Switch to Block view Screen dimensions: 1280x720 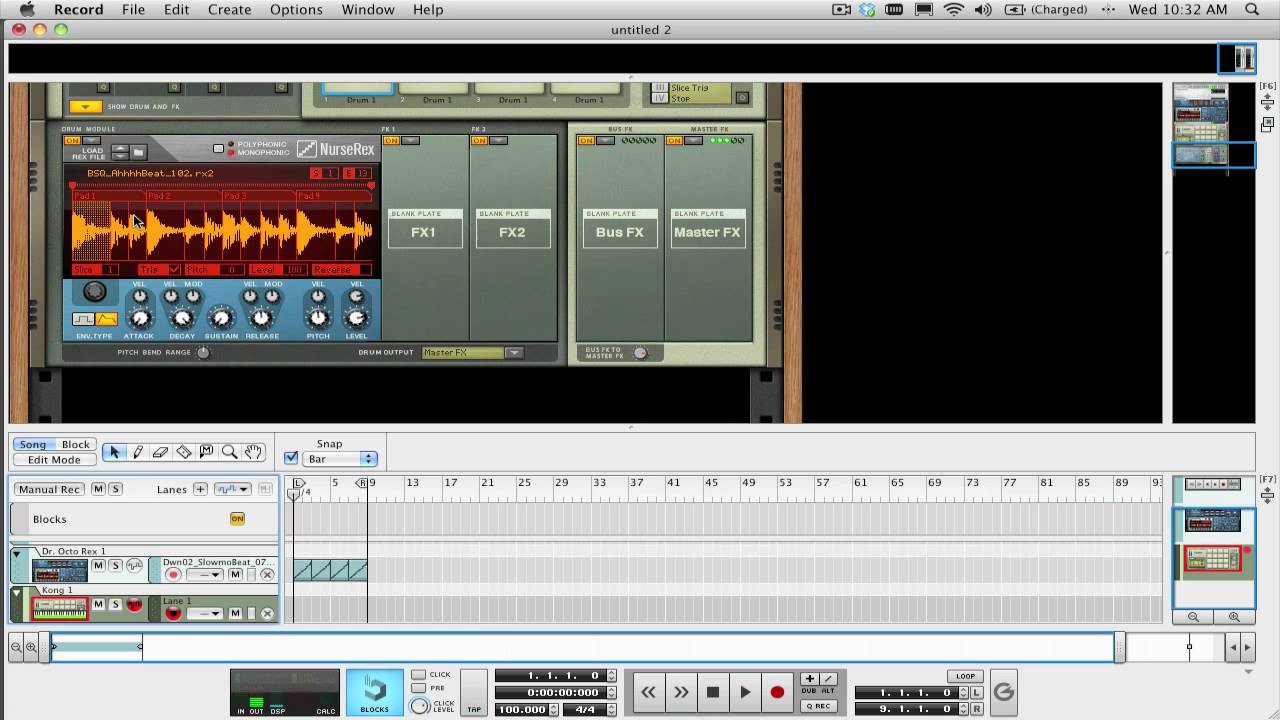click(76, 444)
